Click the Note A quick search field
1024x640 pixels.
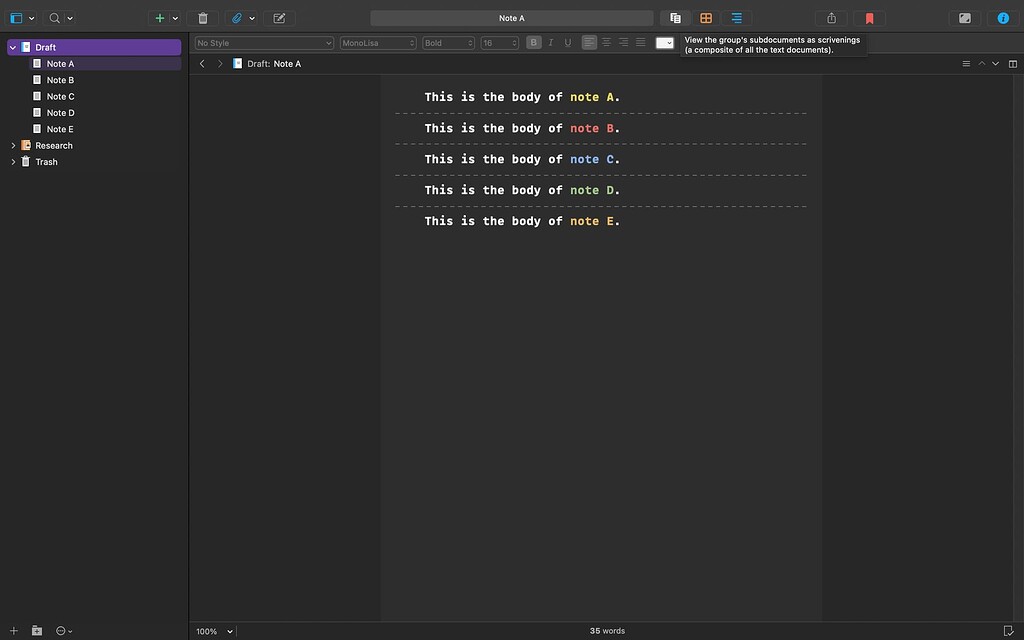click(x=511, y=18)
